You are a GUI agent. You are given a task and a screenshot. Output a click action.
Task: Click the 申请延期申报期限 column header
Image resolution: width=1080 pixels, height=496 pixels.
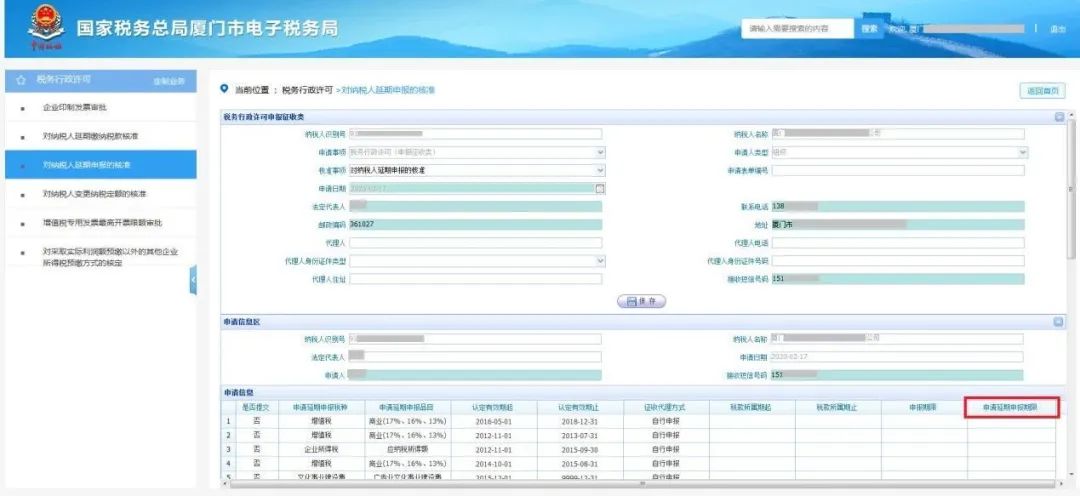coord(1010,408)
